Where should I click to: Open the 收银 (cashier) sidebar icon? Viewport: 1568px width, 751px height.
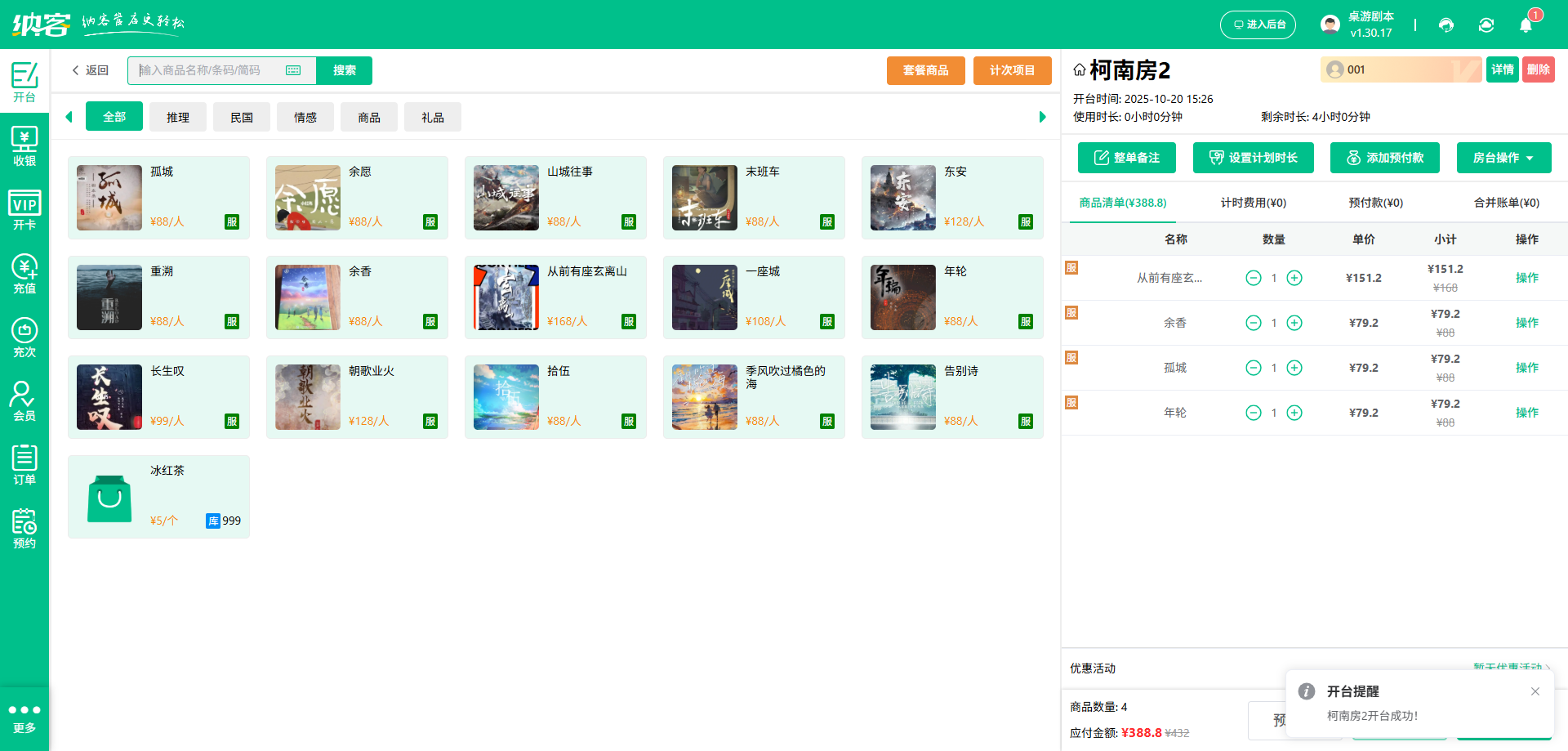click(24, 147)
